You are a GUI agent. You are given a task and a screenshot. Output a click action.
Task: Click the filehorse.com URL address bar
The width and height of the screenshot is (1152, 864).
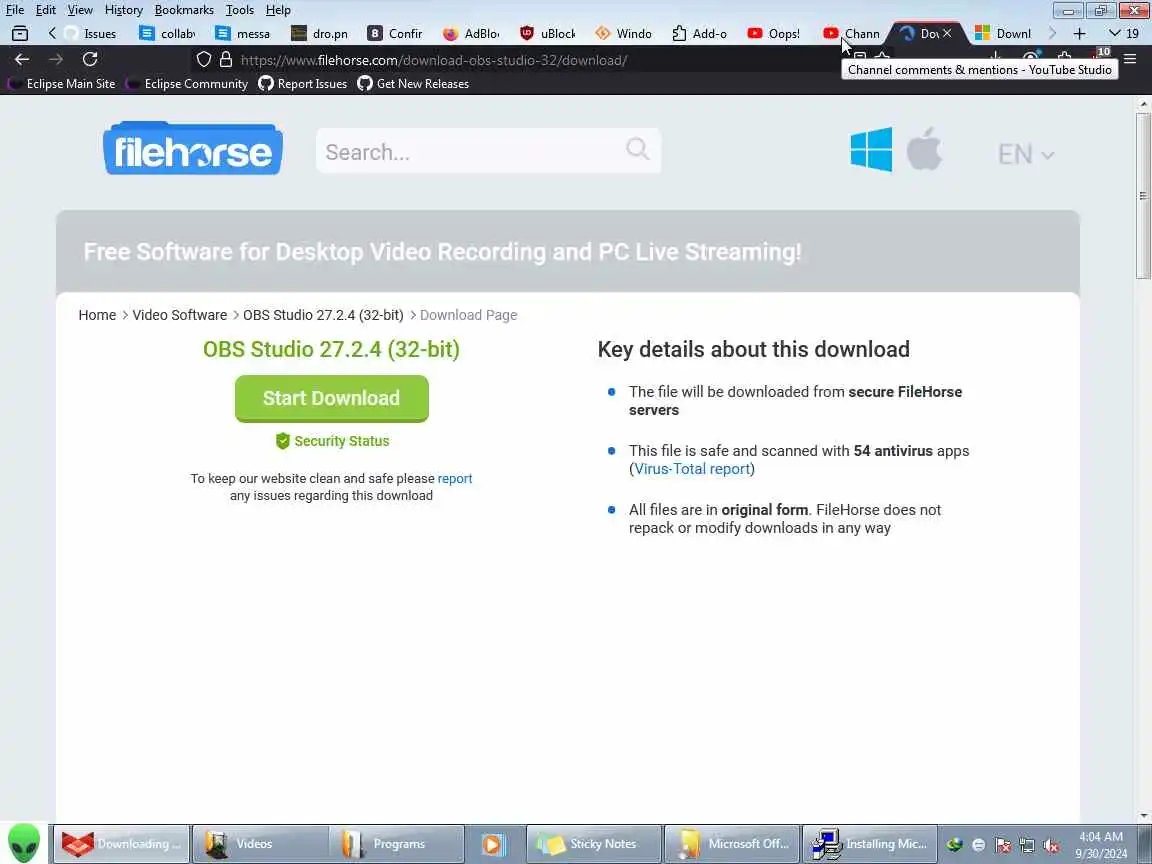coord(433,60)
